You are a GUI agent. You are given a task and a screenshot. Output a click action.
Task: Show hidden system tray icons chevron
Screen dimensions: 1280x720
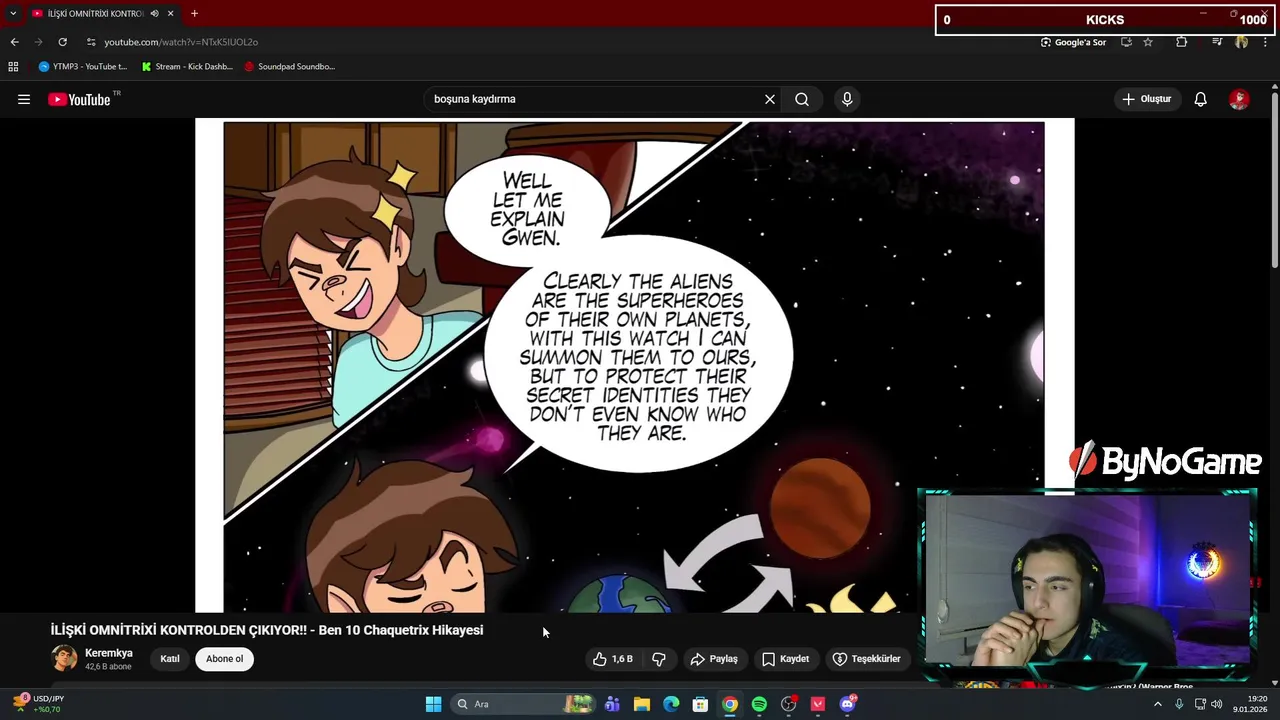click(x=1158, y=704)
